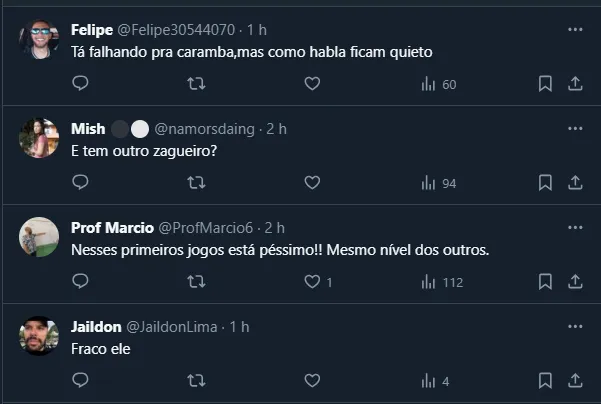The width and height of the screenshot is (601, 404).
Task: Open Felipe's profile name link
Action: (92, 30)
